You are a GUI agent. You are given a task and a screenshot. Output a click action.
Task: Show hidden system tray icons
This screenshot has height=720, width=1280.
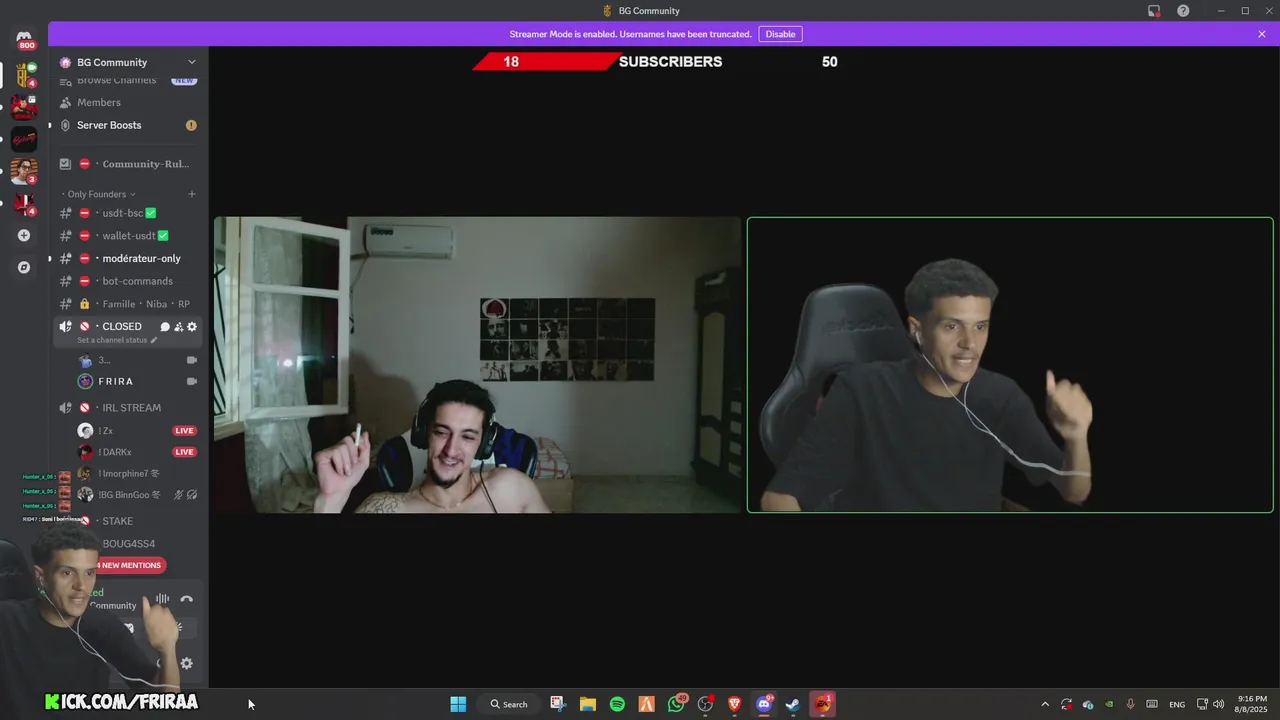(x=1045, y=704)
